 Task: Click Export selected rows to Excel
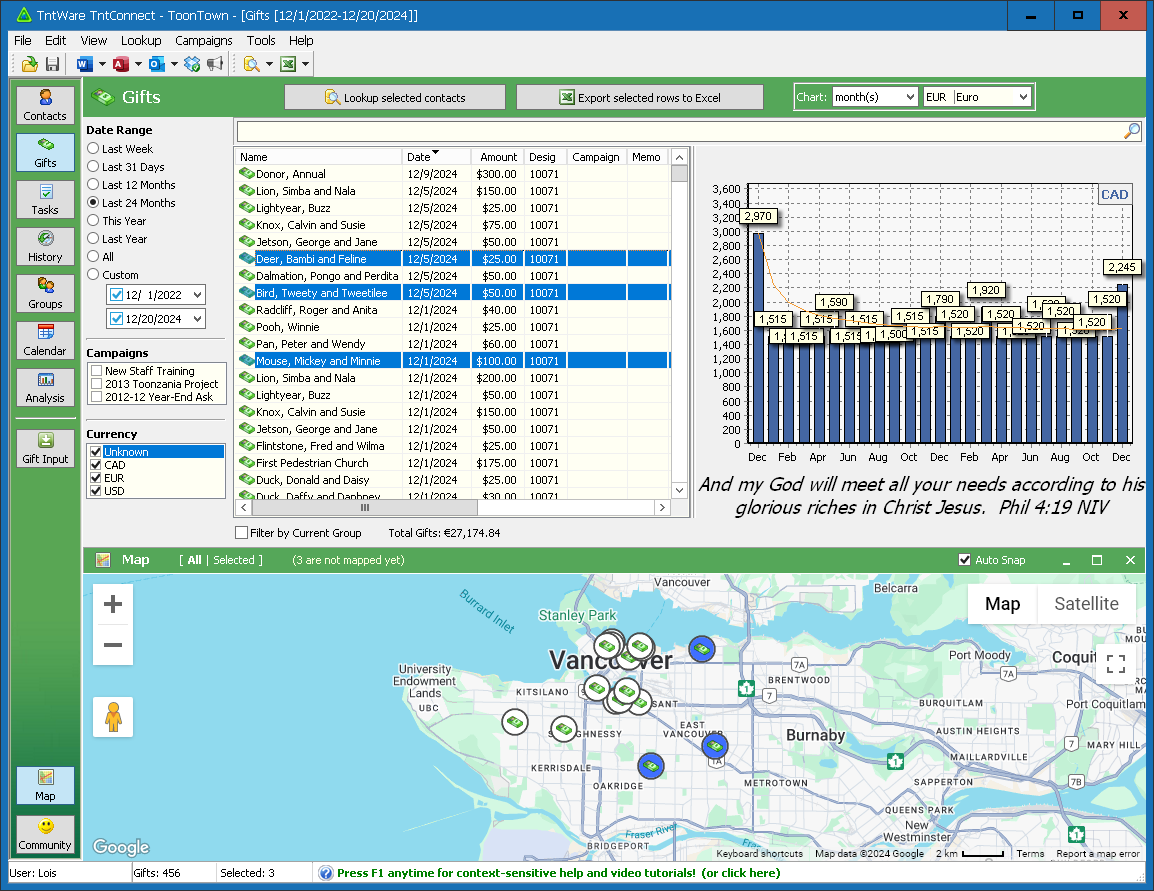(640, 97)
